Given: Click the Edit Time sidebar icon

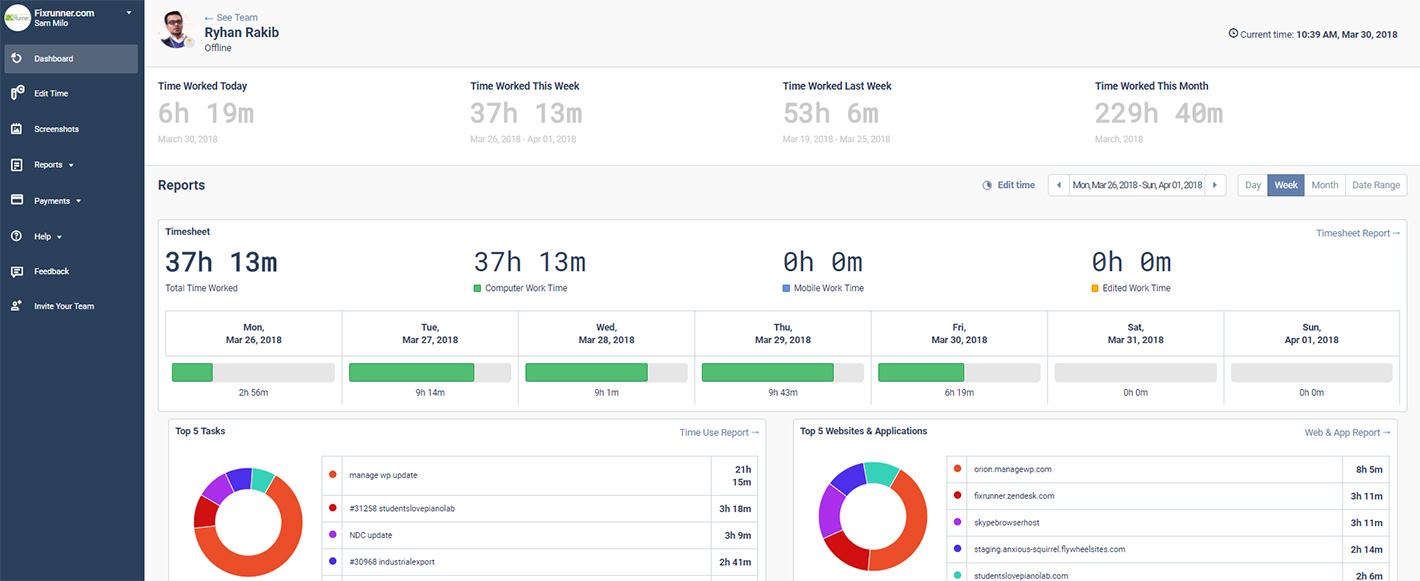Looking at the screenshot, I should (x=17, y=94).
